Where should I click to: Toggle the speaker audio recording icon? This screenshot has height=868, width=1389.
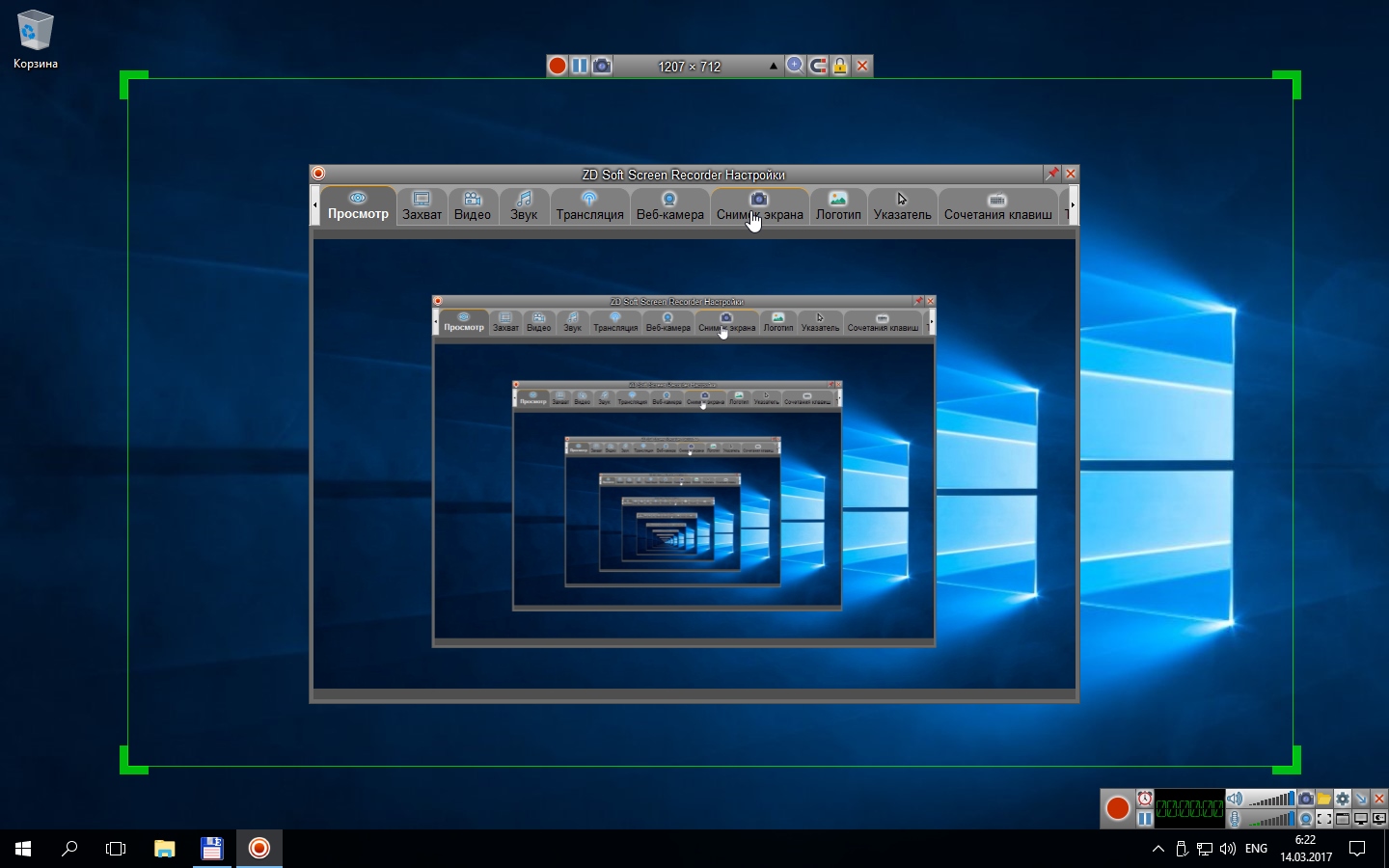tap(1235, 799)
